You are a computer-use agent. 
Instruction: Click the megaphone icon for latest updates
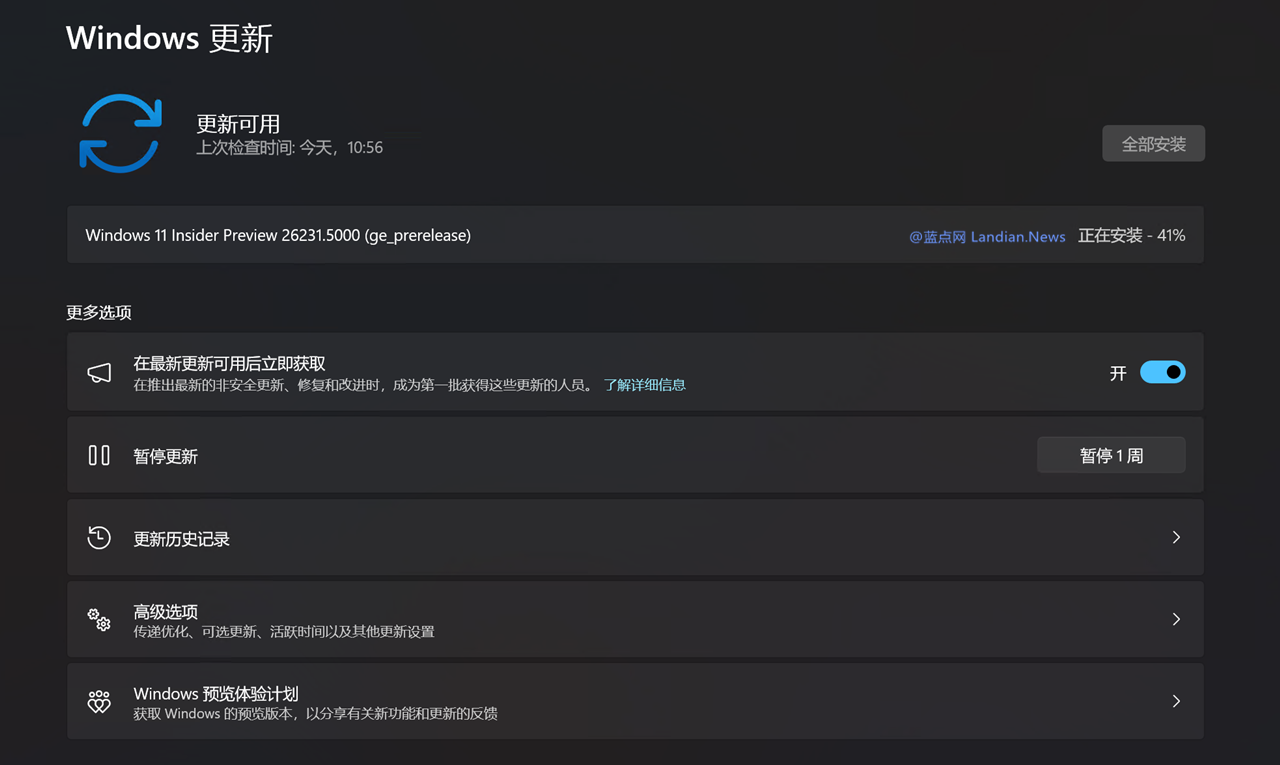pyautogui.click(x=99, y=373)
